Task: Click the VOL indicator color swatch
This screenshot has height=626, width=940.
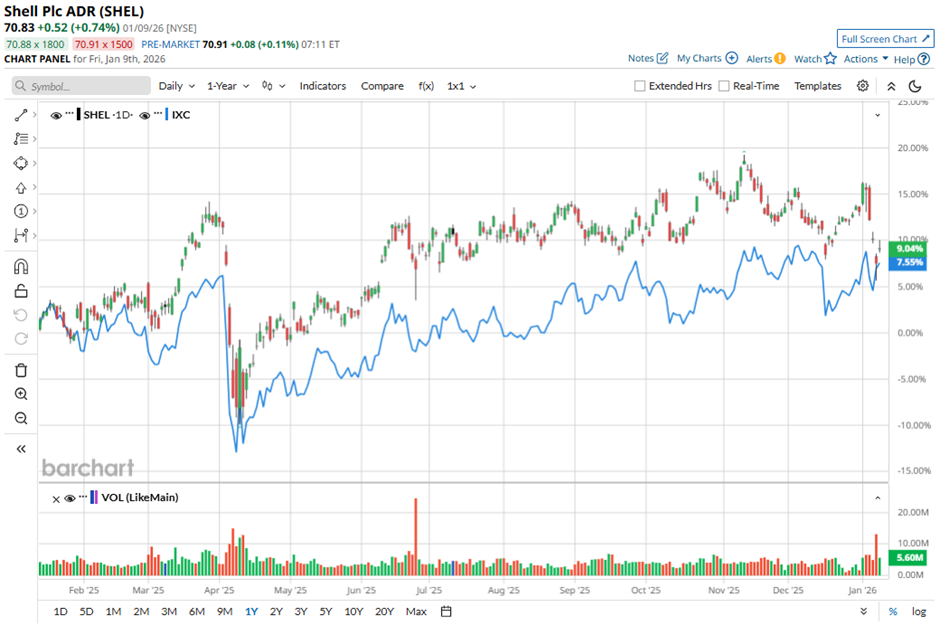Action: click(94, 497)
